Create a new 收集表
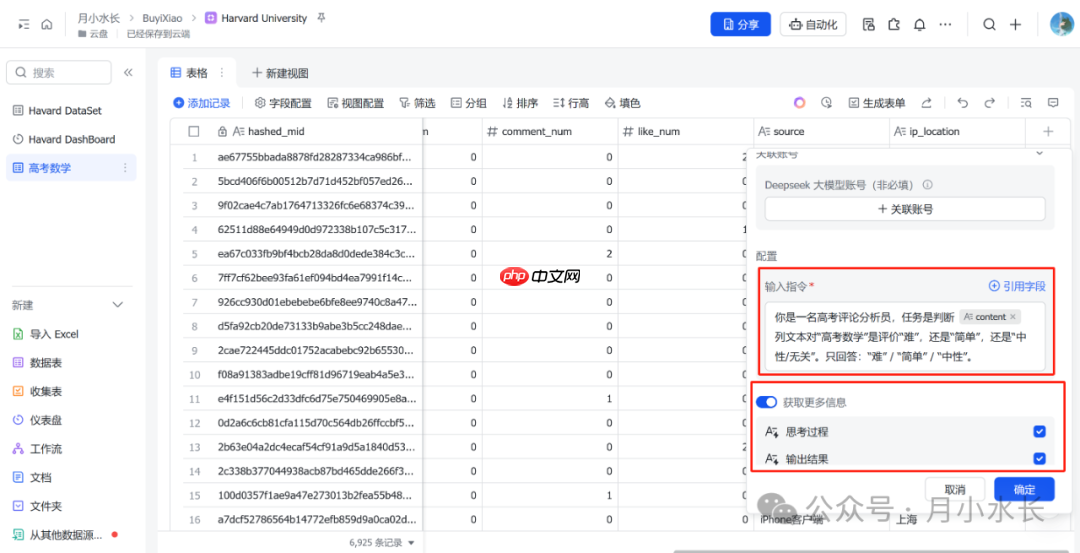 37,391
